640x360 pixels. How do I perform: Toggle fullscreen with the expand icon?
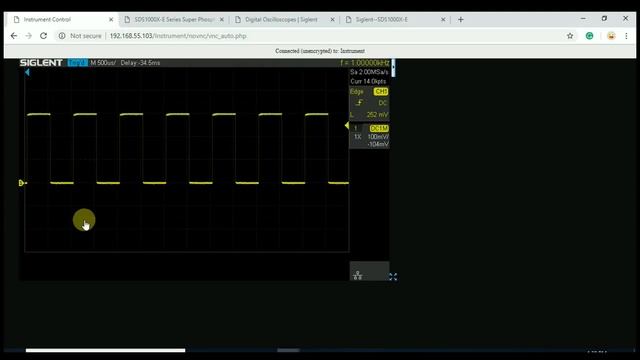[393, 277]
